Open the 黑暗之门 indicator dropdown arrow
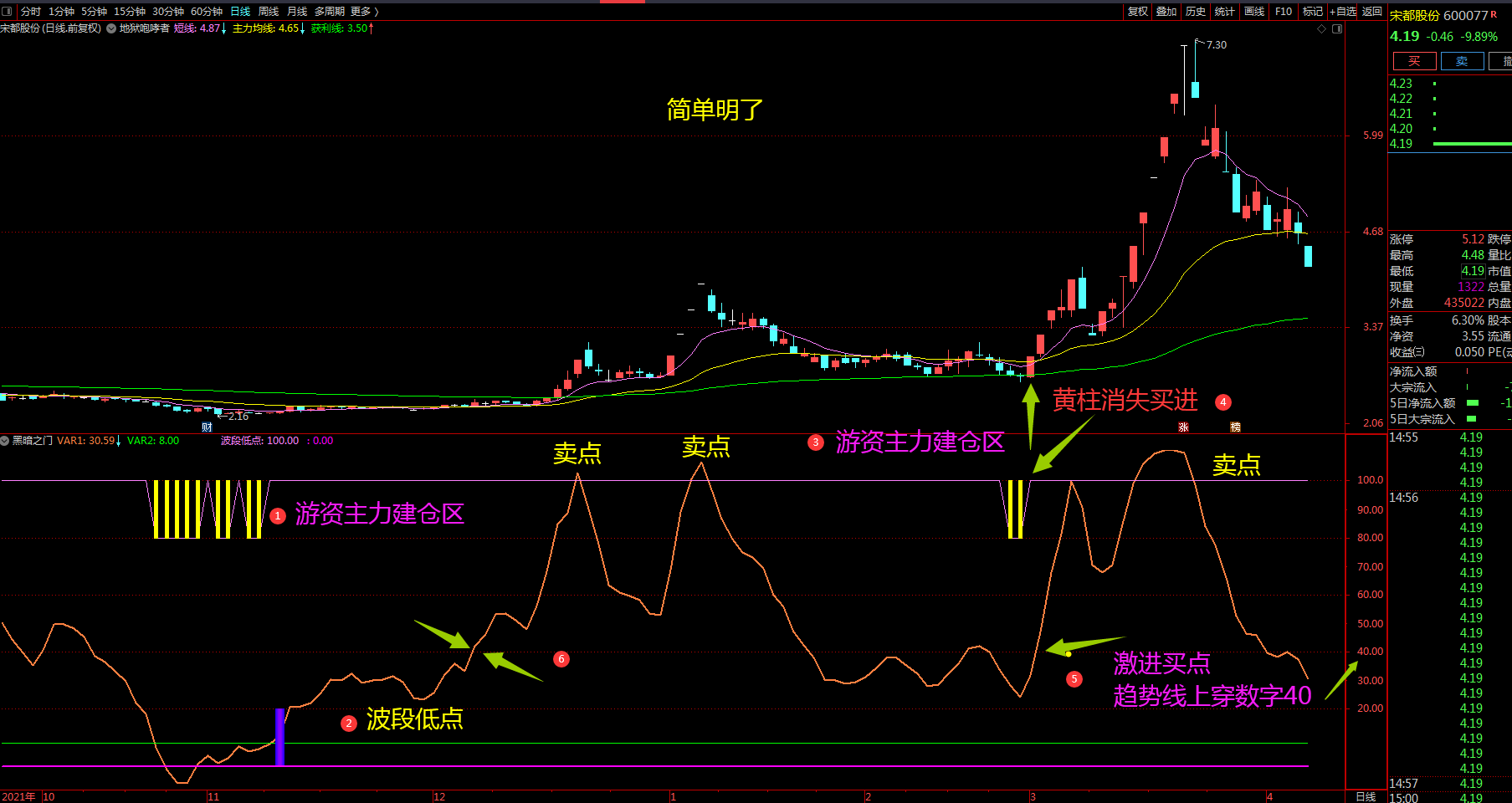Viewport: 1512px width, 803px height. 5,441
